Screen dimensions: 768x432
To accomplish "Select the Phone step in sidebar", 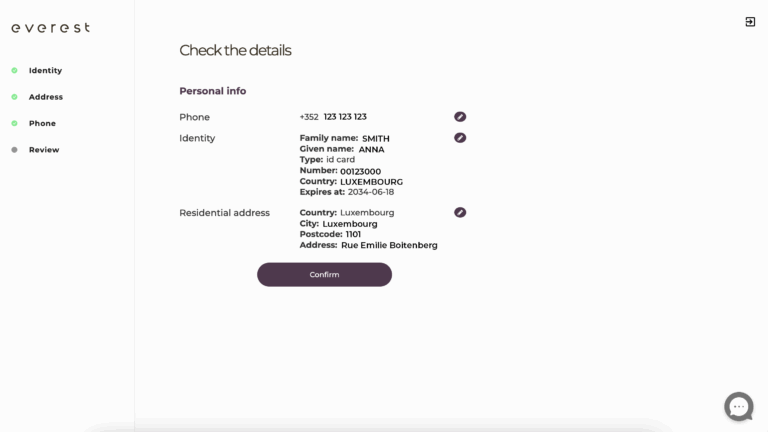I will (42, 124).
